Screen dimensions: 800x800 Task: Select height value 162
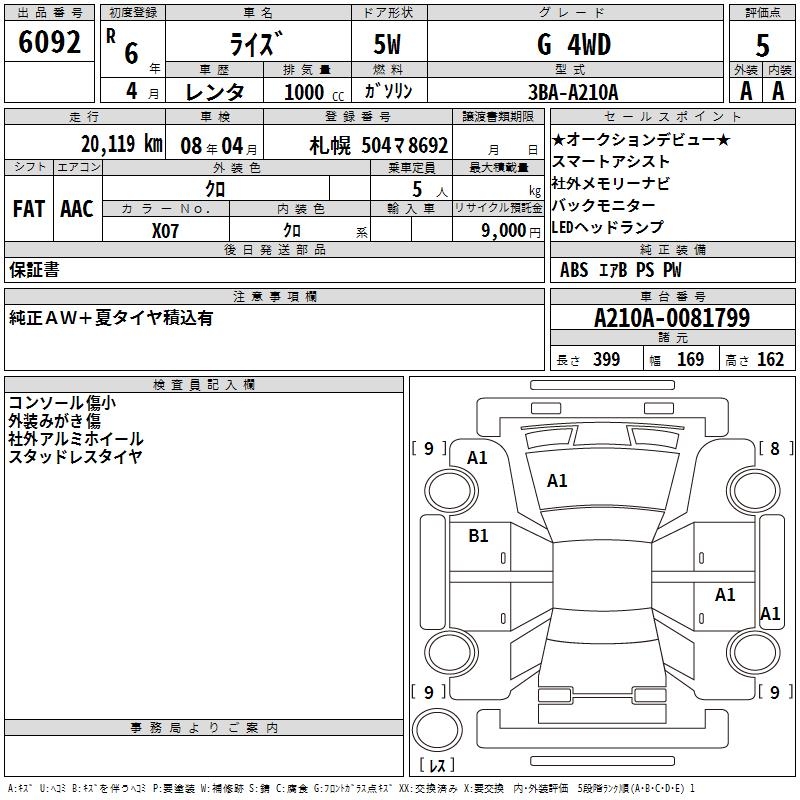pos(770,360)
